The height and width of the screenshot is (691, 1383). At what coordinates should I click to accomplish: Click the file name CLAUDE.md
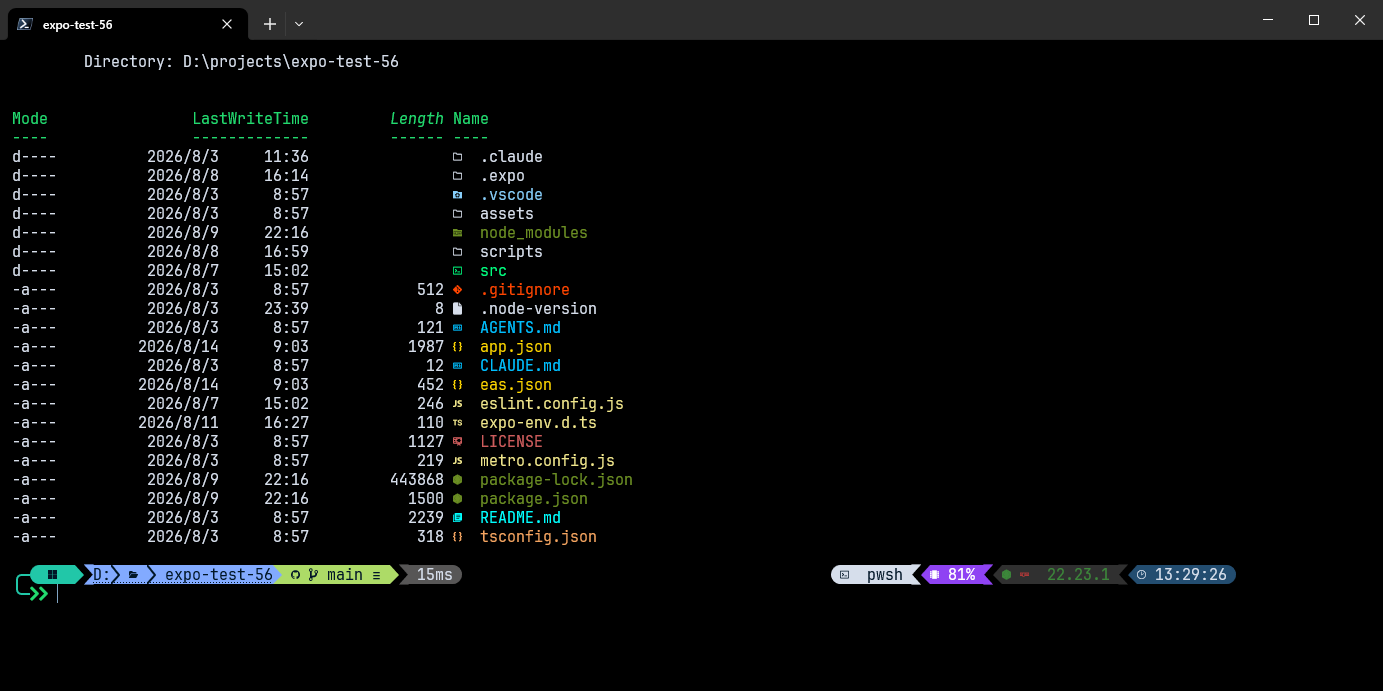(520, 366)
